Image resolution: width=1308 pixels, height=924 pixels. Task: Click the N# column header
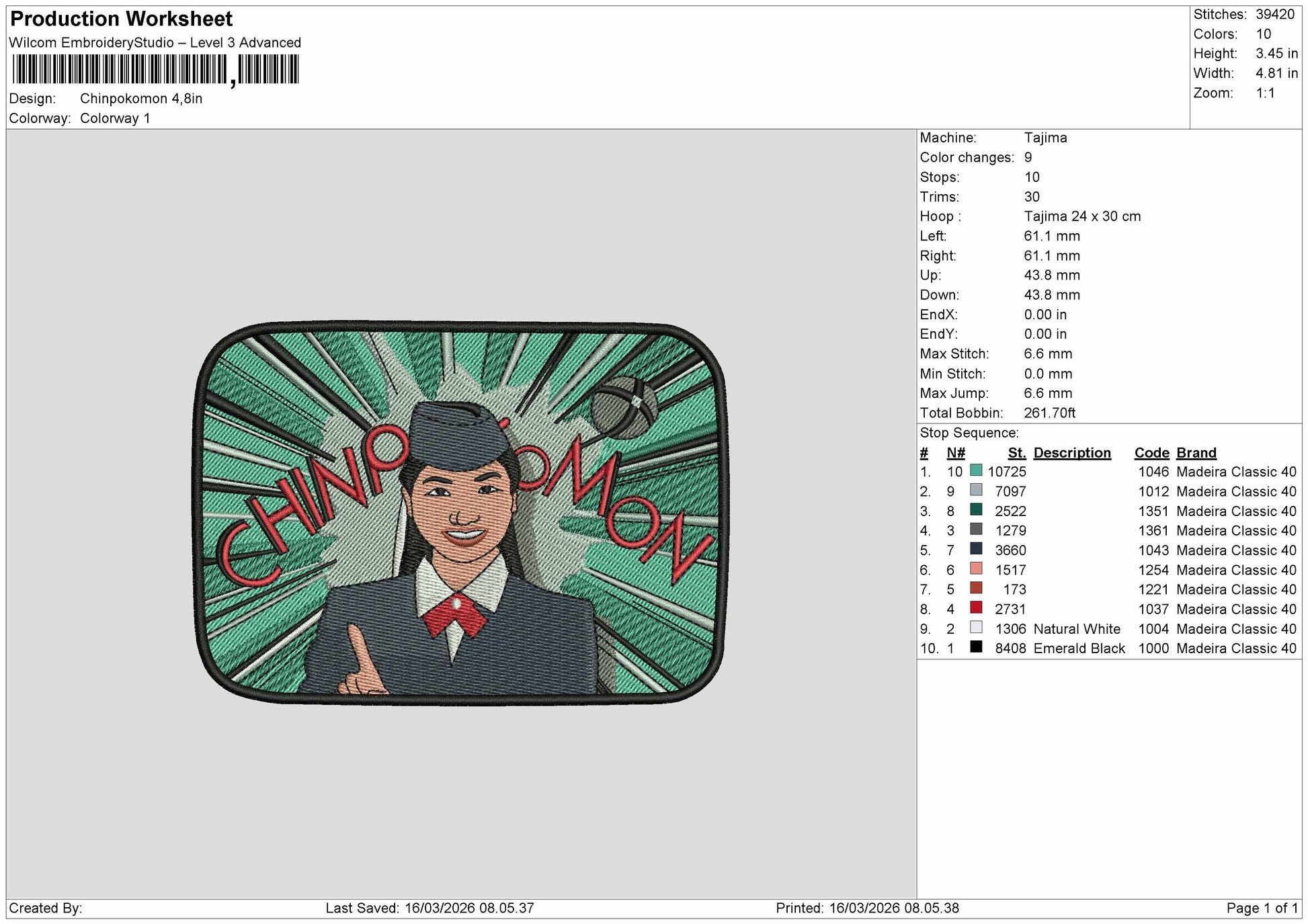tap(956, 453)
